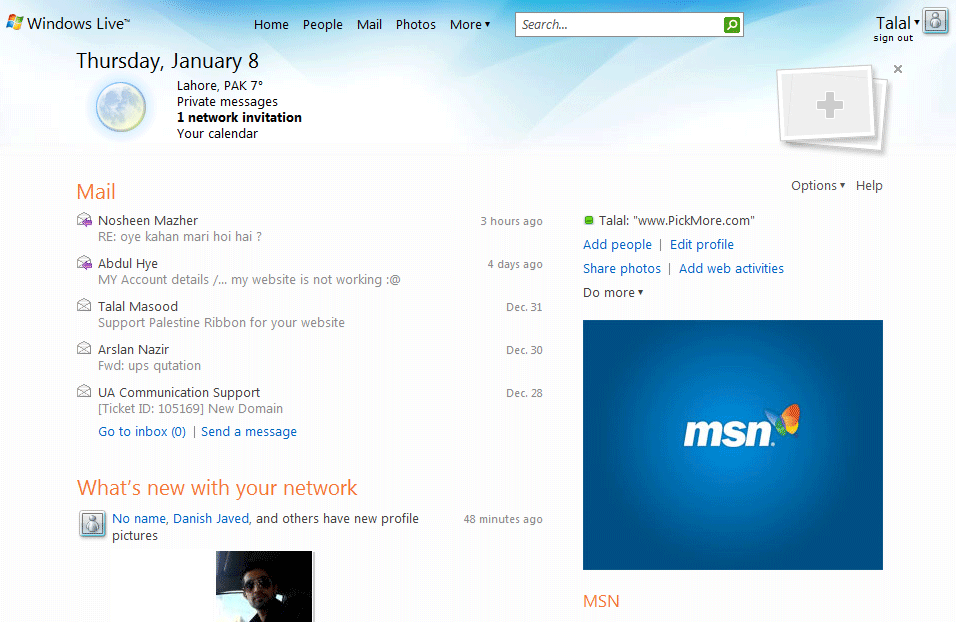Expand the Do more menu

click(x=613, y=293)
